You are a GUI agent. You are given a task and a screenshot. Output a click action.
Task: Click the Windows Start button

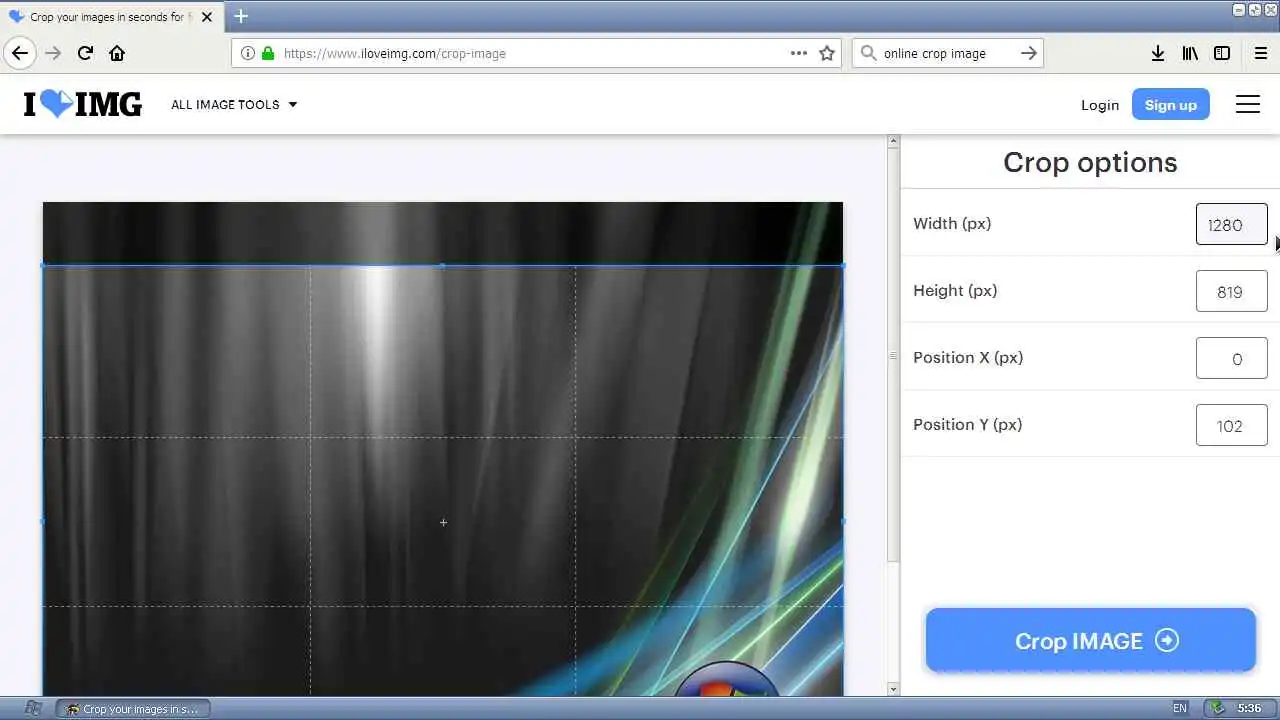32,708
